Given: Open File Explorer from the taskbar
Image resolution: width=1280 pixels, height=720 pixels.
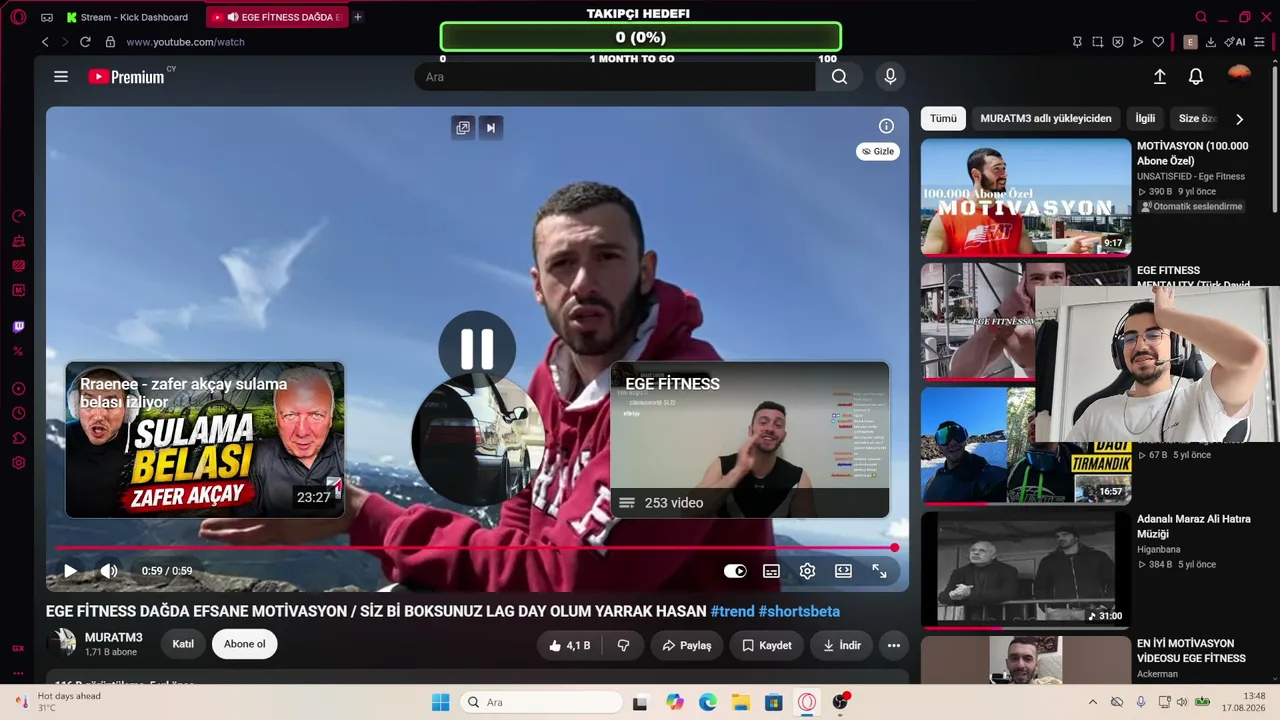Looking at the screenshot, I should [740, 702].
